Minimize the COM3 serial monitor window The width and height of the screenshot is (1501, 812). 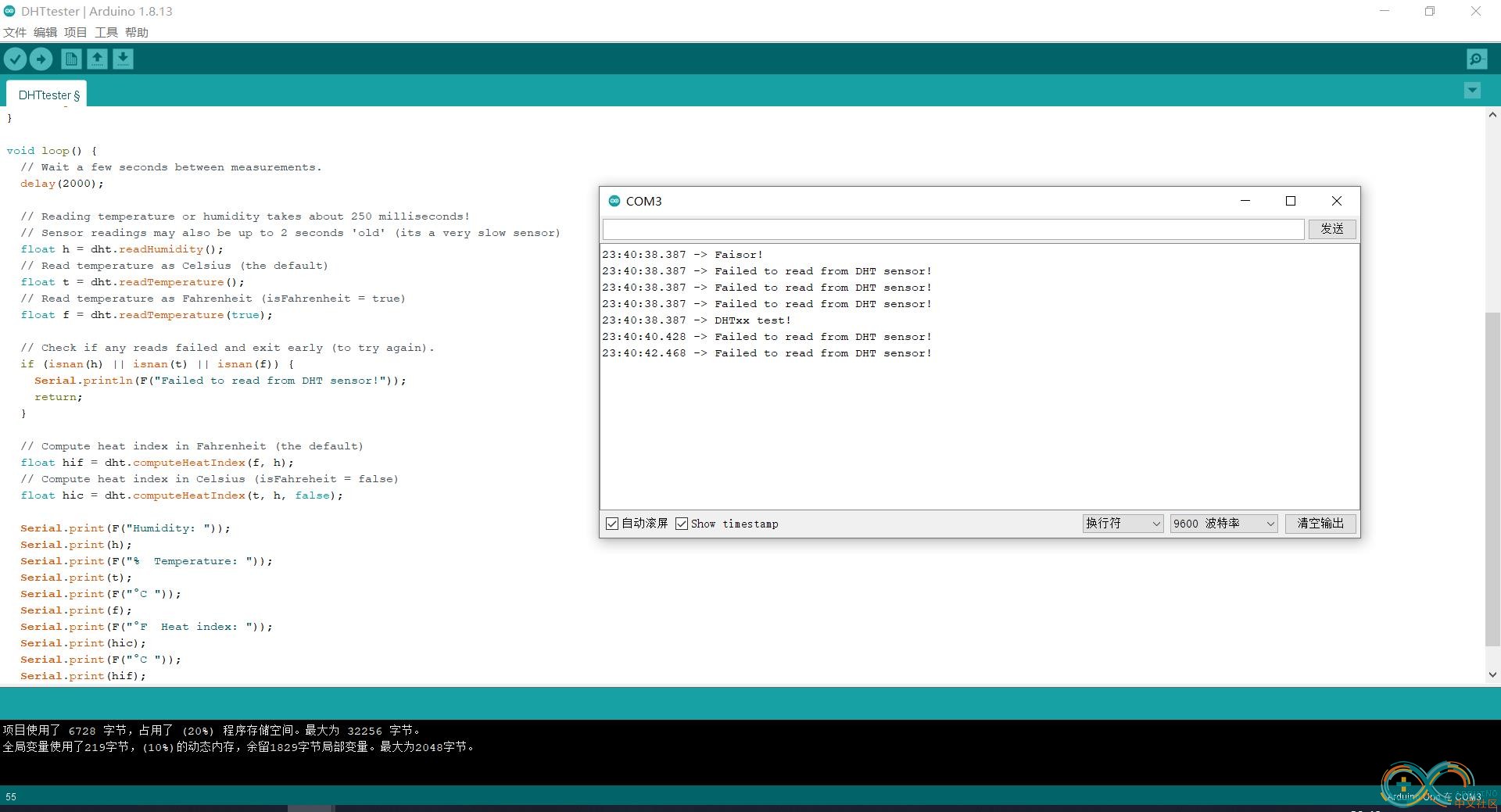1245,201
